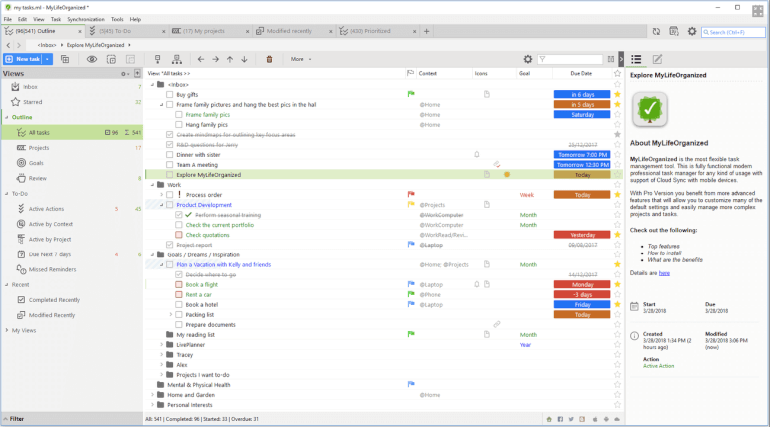Click the Friday due label on Book a hotel
Screen dimensions: 770x427
pos(582,305)
